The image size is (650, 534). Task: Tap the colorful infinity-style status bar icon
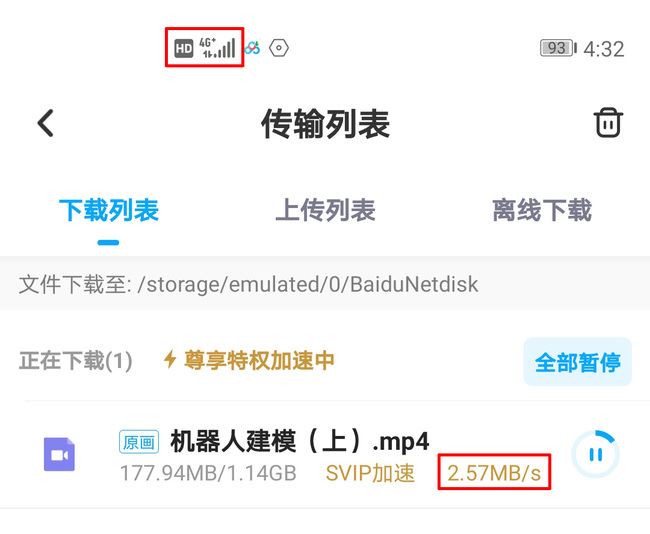click(x=252, y=48)
